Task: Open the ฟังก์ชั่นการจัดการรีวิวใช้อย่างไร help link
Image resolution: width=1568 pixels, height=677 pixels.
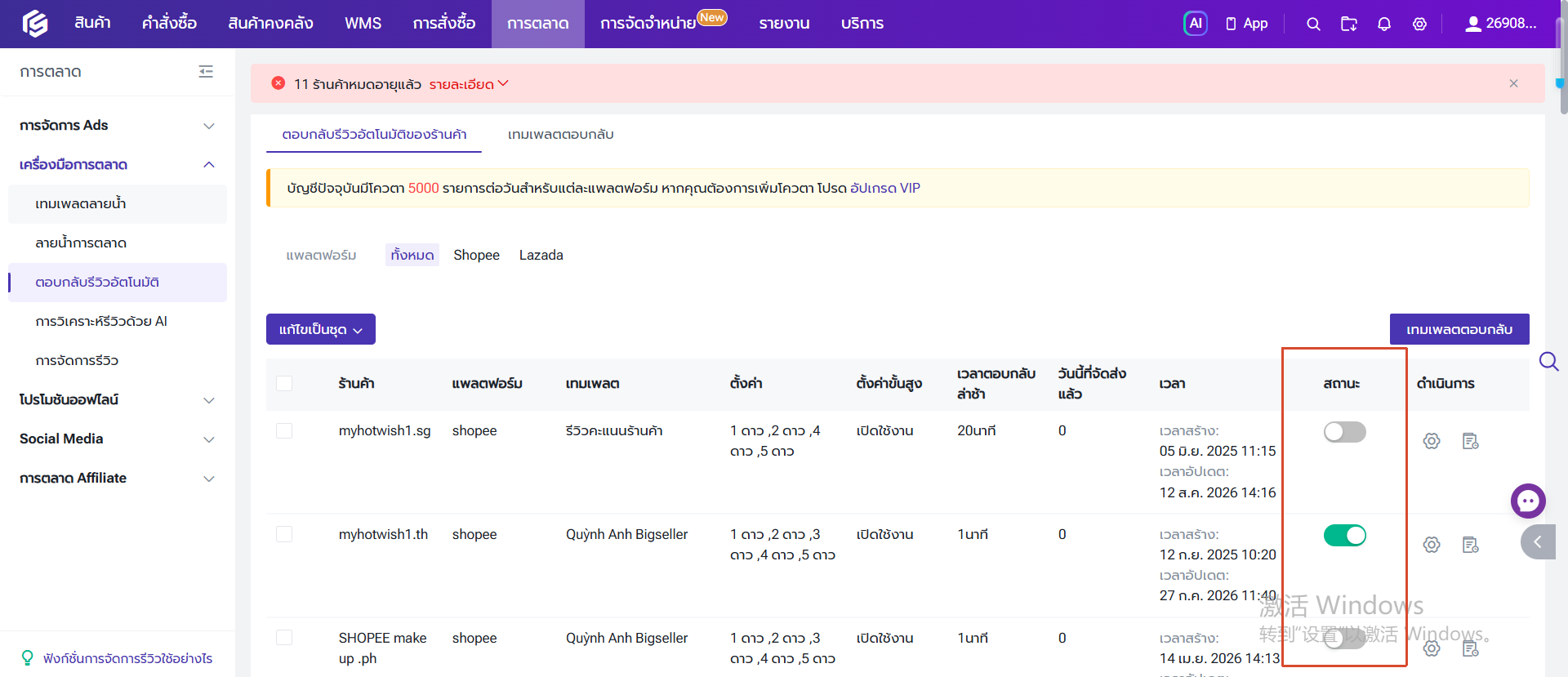Action: [x=127, y=658]
